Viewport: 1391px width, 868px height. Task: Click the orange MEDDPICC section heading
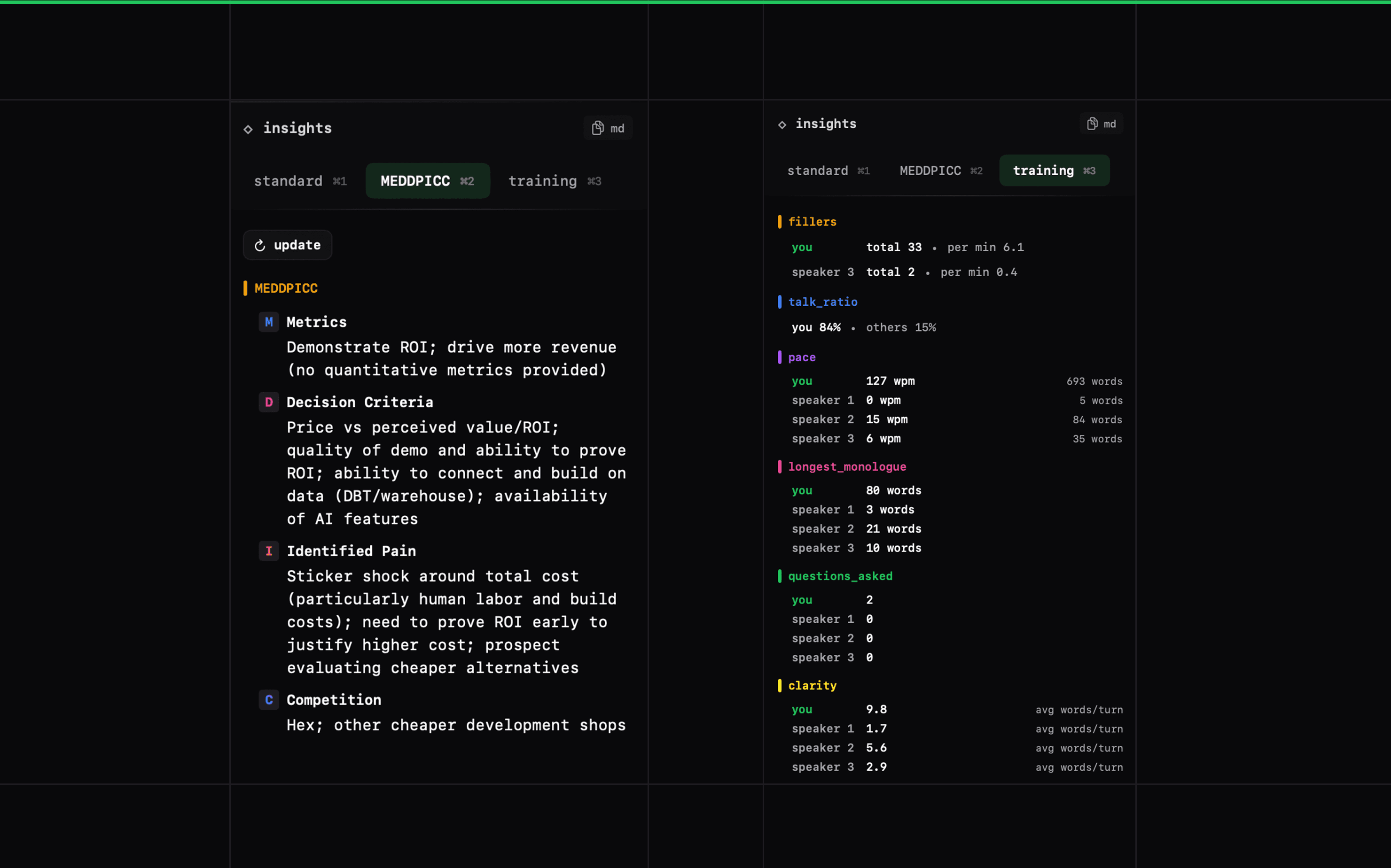point(285,288)
